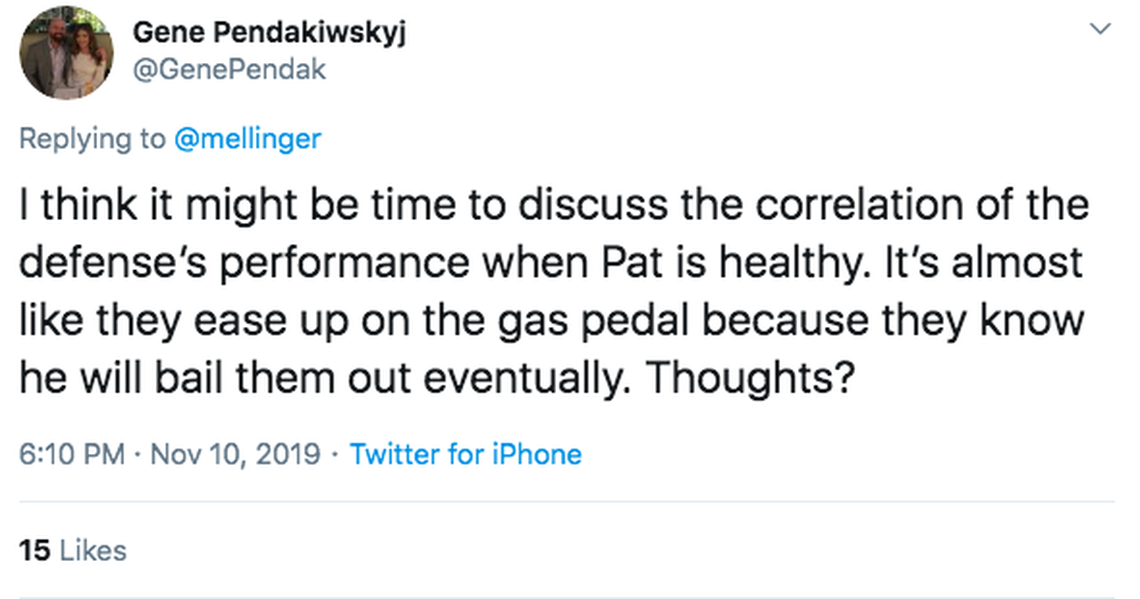Click the "Replying to" label
This screenshot has width=1140, height=599.
[93, 138]
